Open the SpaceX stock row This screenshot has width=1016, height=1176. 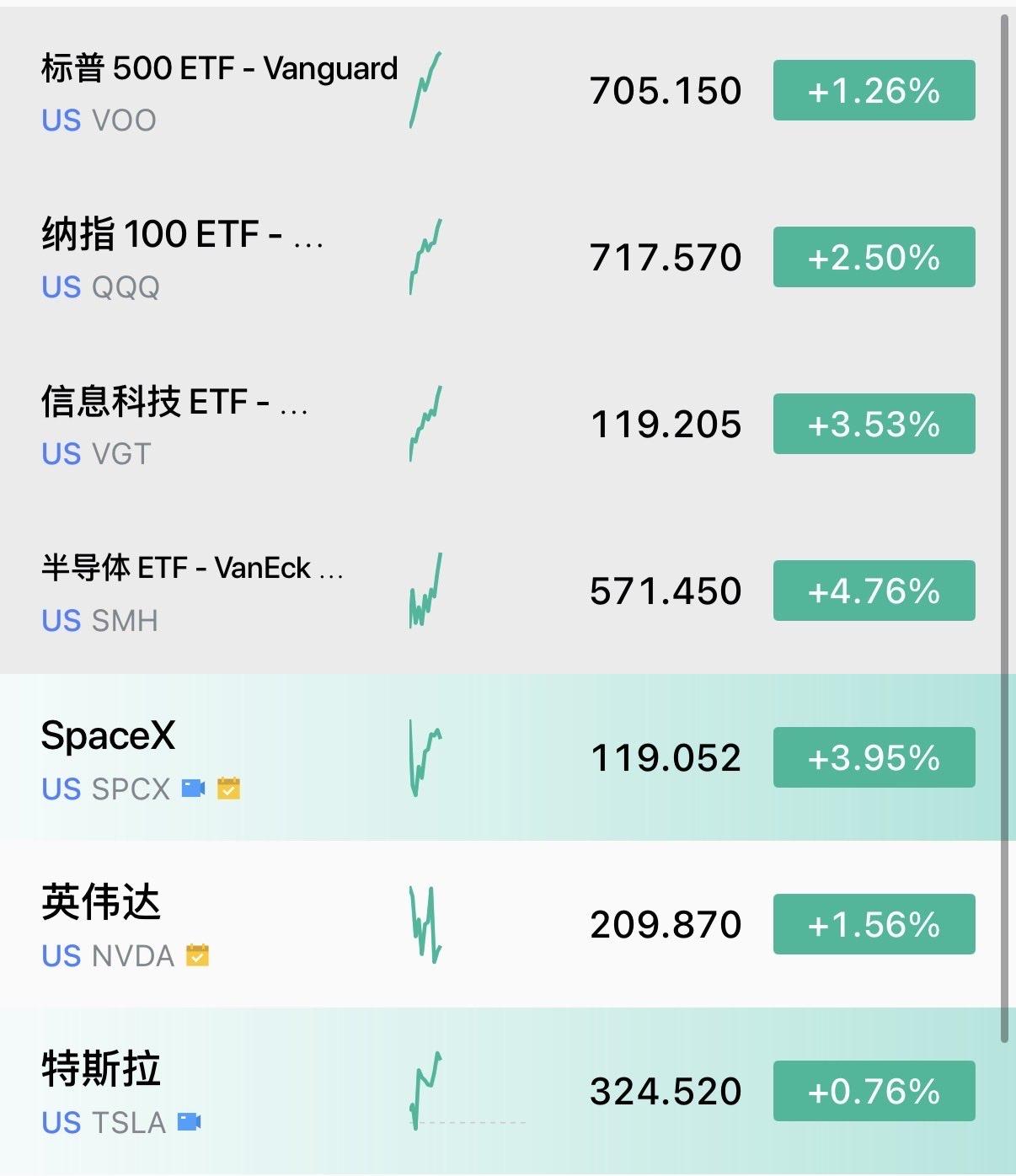click(500, 757)
